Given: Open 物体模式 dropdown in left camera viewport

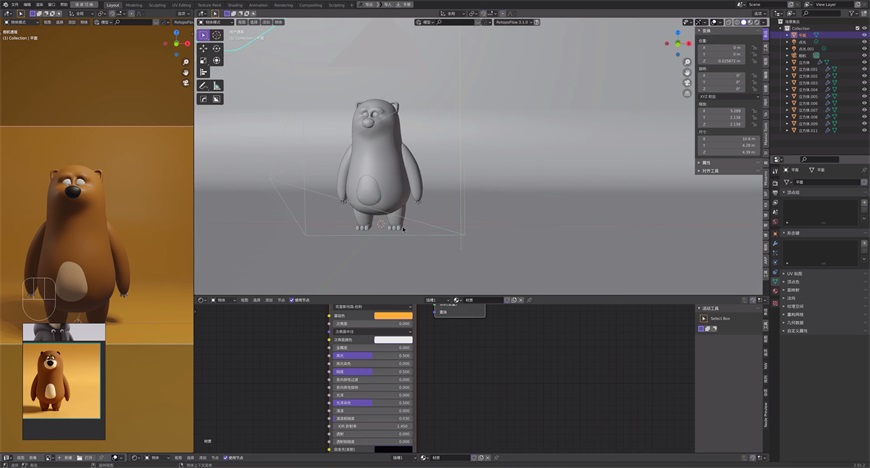Looking at the screenshot, I should (x=22, y=22).
